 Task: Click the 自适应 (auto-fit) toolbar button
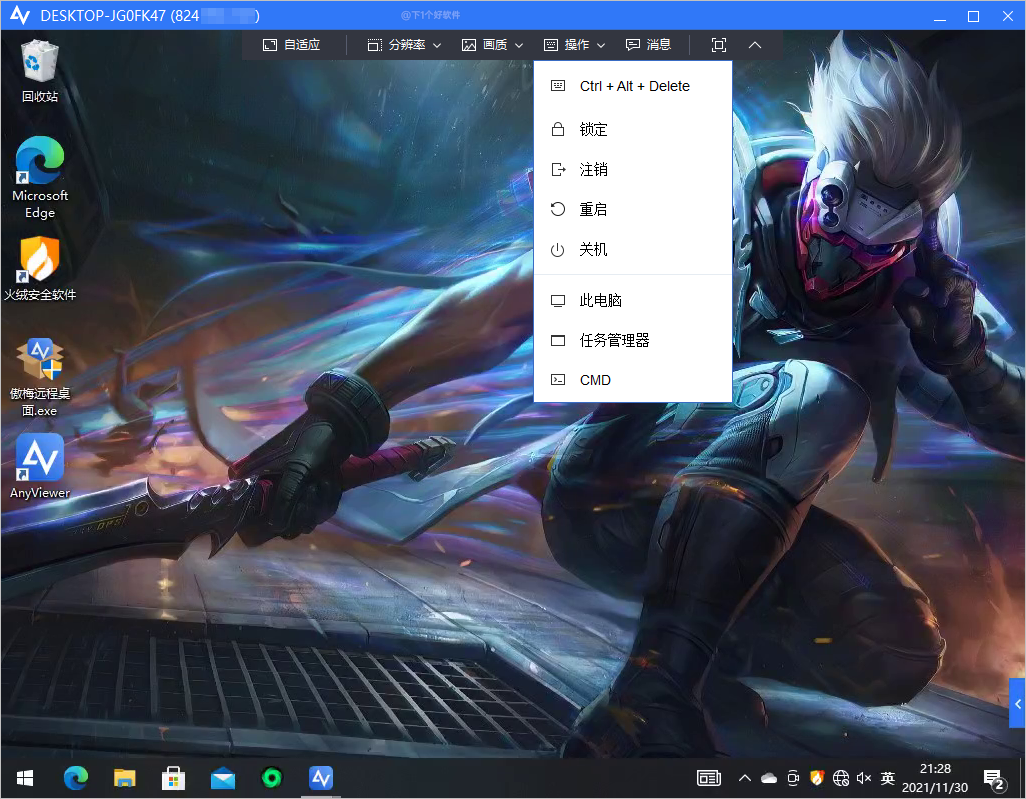pyautogui.click(x=291, y=44)
